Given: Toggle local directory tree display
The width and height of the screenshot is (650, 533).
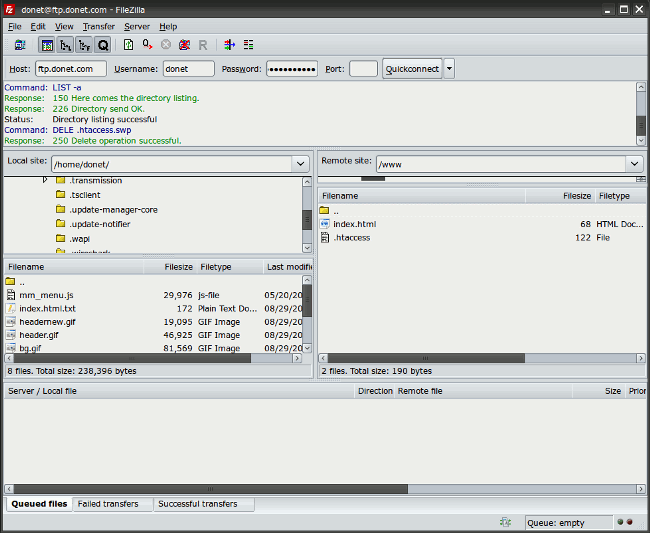Looking at the screenshot, I should (x=65, y=45).
